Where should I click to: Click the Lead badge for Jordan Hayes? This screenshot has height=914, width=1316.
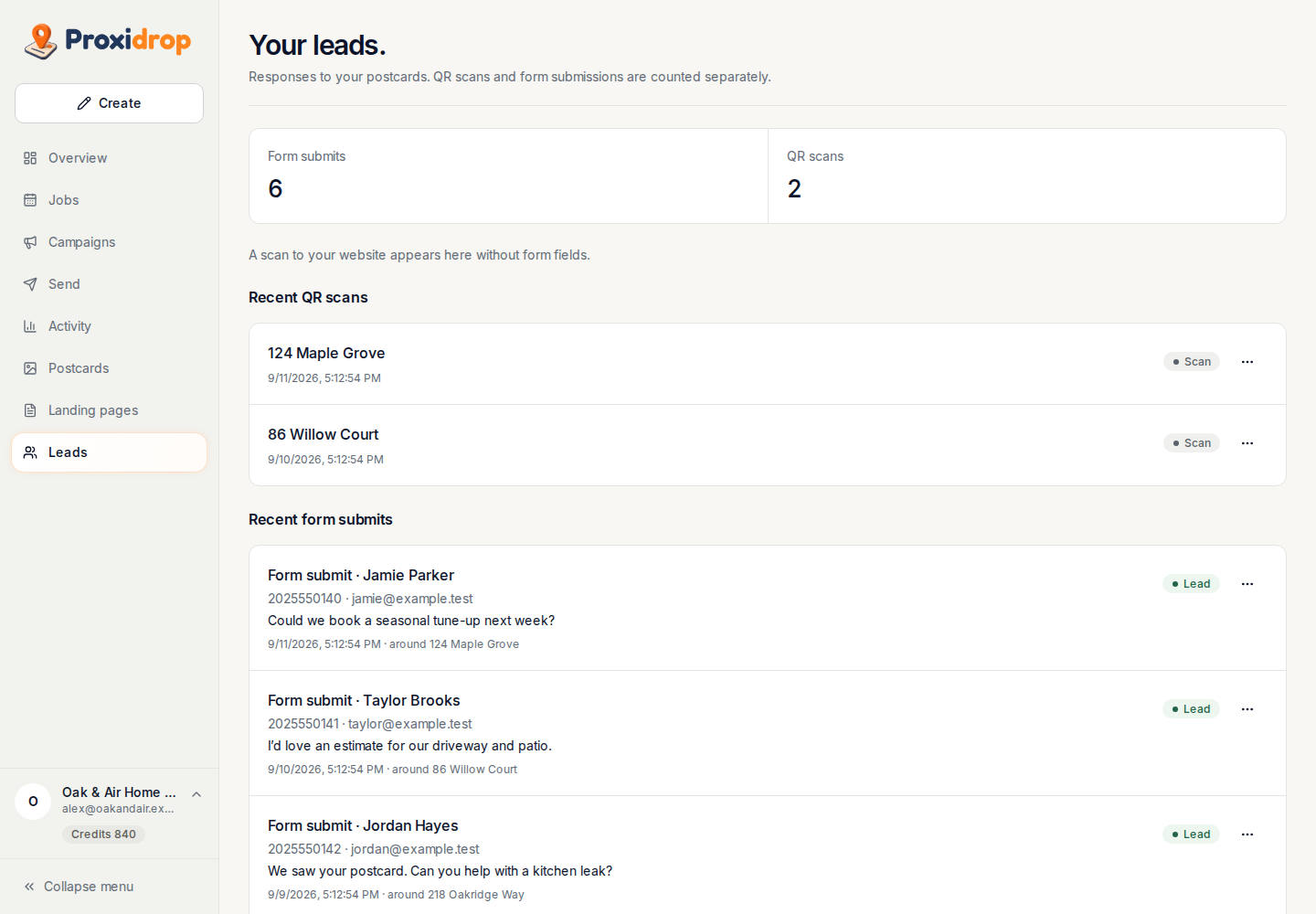pyautogui.click(x=1191, y=834)
